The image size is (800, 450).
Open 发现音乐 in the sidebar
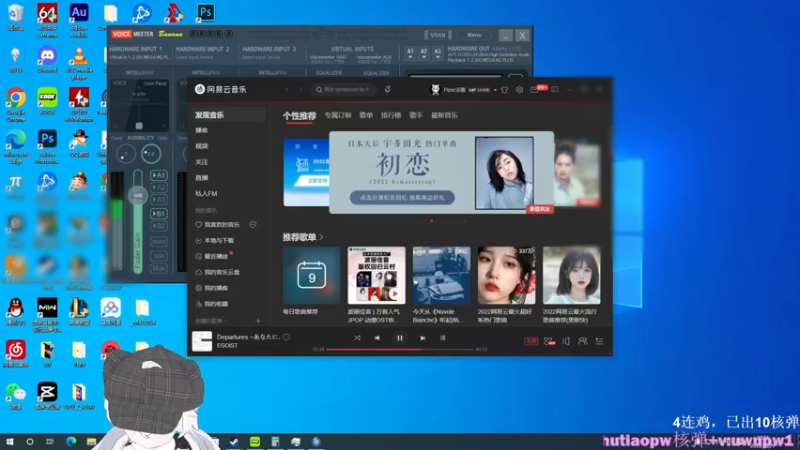229,115
